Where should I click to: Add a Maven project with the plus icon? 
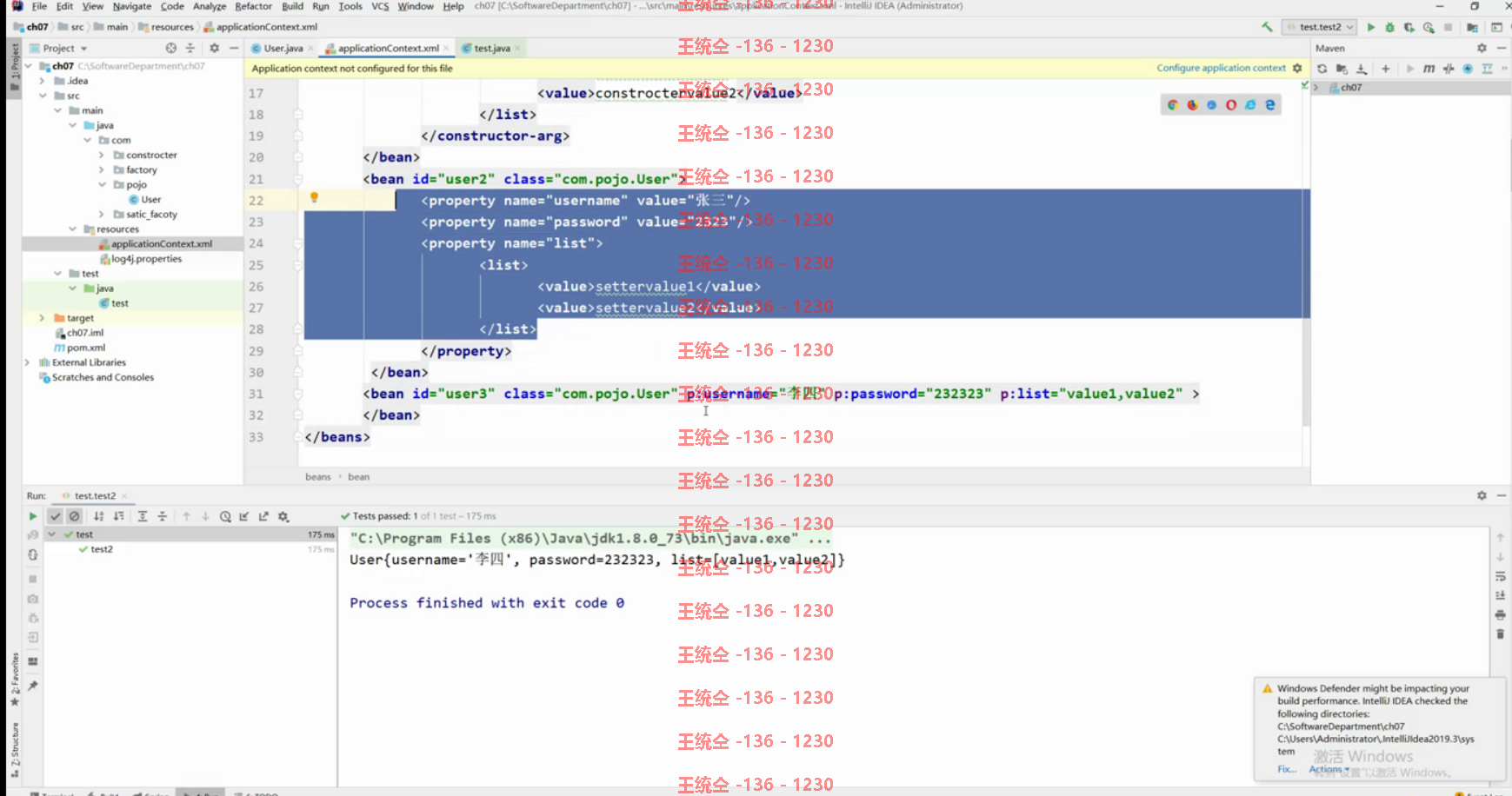1385,69
